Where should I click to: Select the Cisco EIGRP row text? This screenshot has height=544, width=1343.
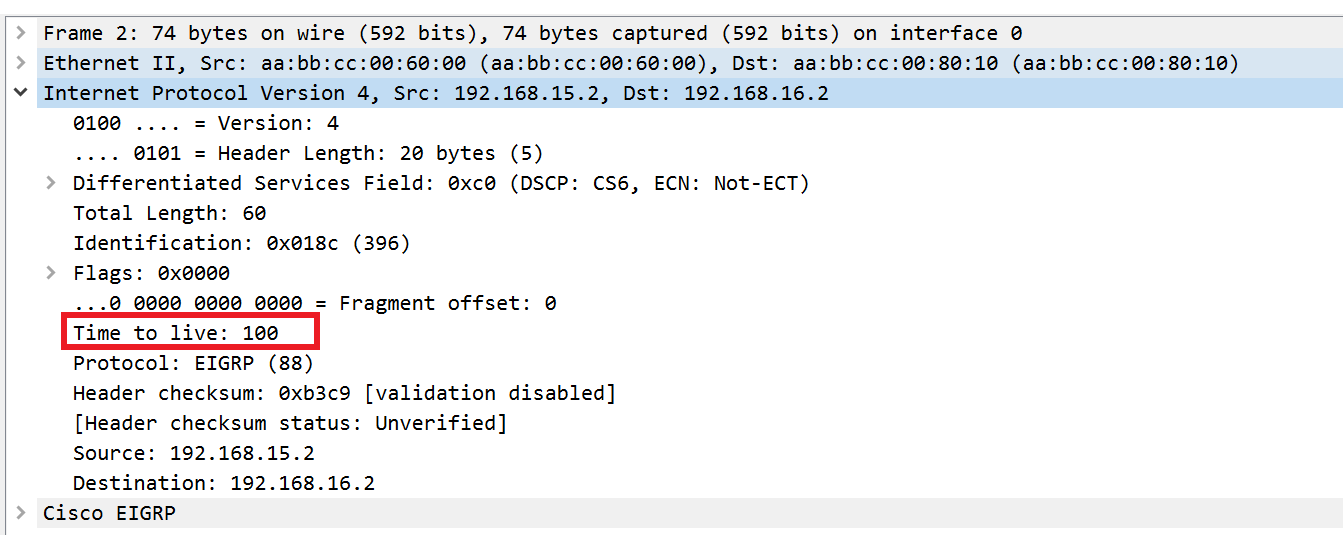coord(110,514)
